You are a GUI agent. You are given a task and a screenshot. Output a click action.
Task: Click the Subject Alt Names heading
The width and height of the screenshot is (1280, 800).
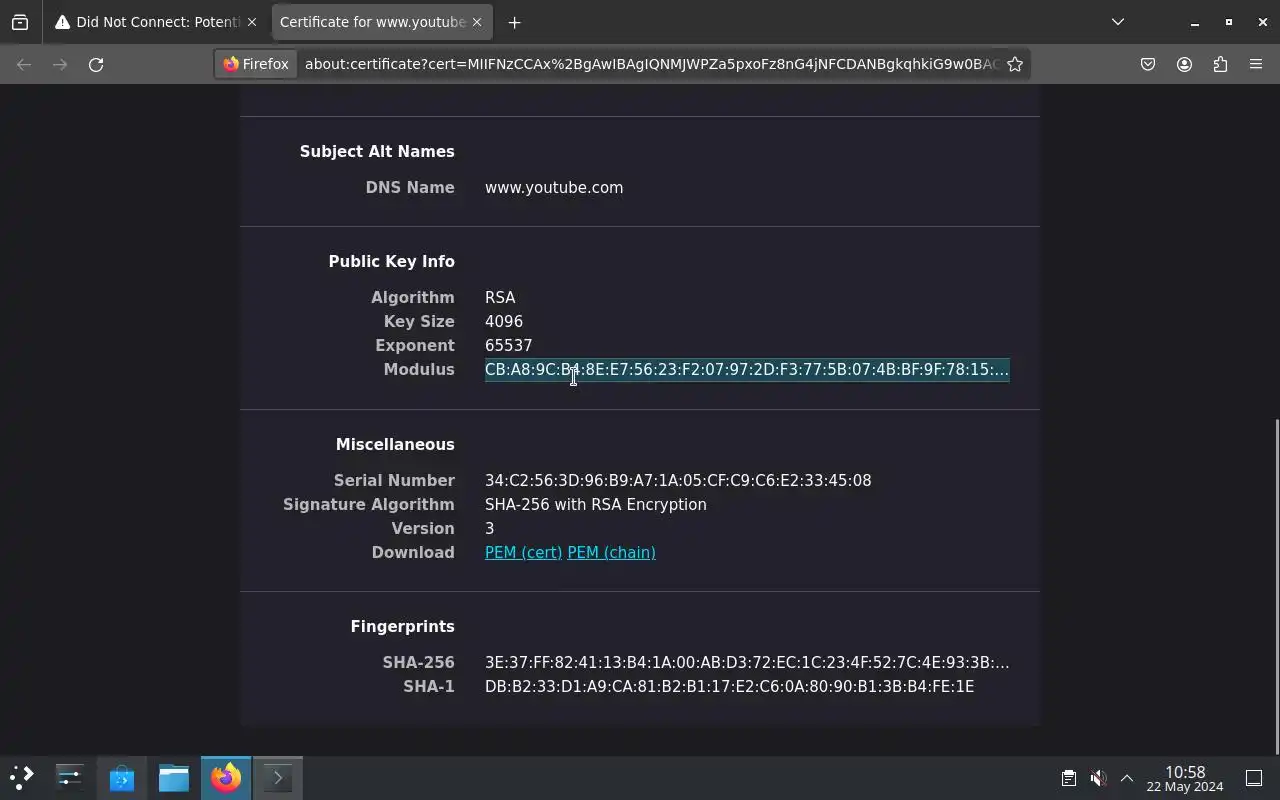(377, 151)
